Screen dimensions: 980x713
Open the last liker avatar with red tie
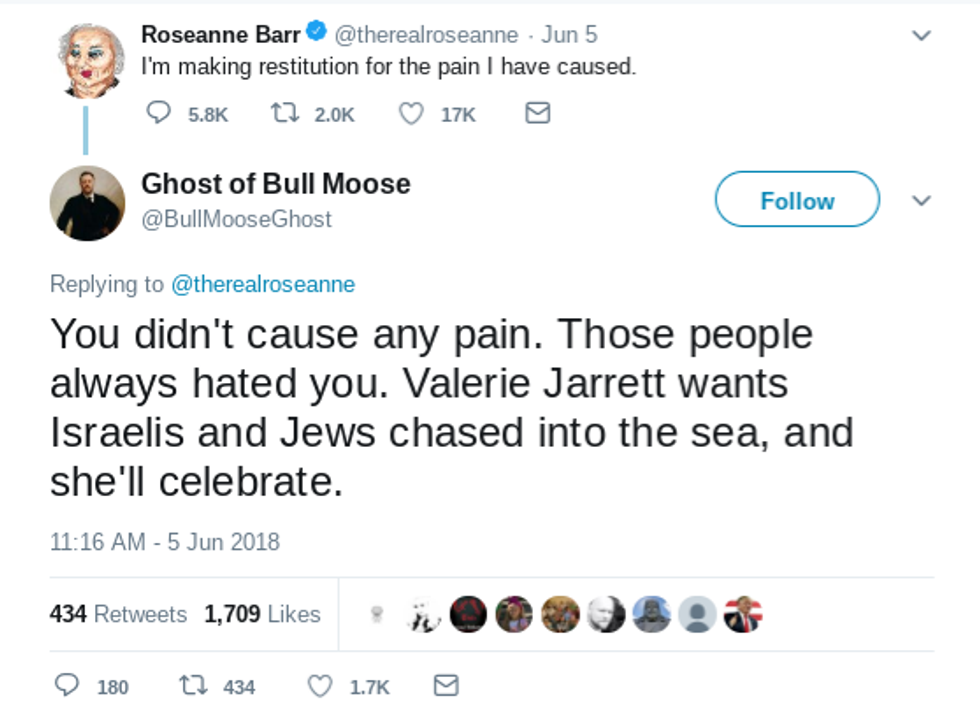pos(742,614)
